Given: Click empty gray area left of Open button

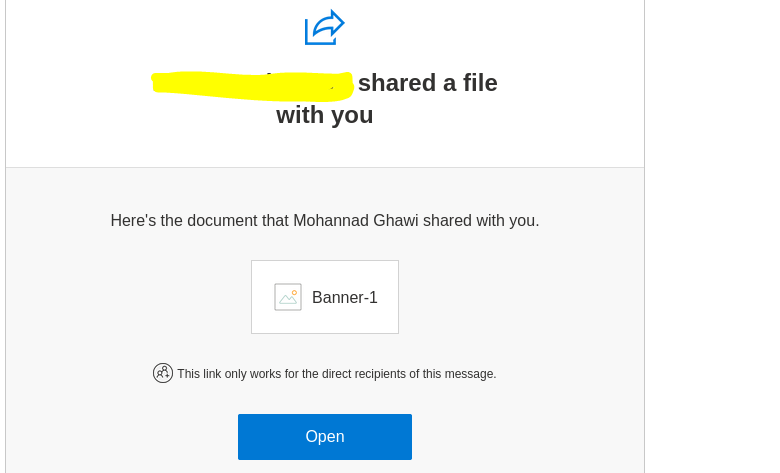Looking at the screenshot, I should click(x=120, y=437).
